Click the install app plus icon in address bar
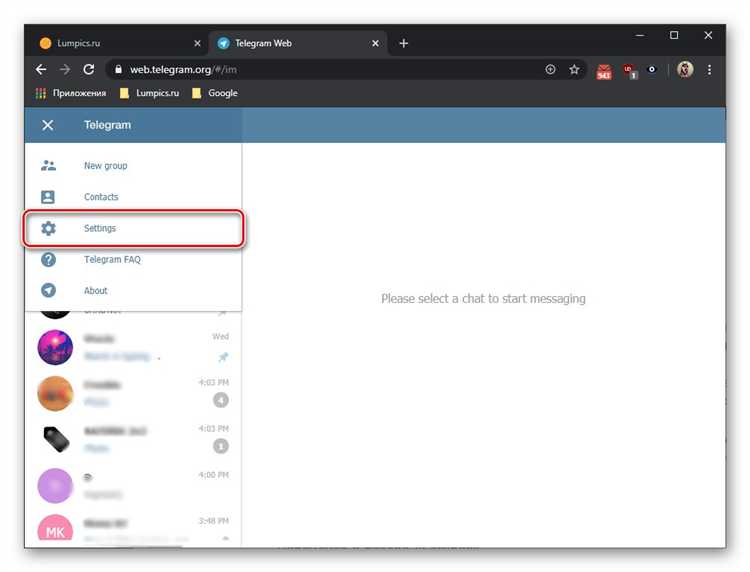 click(x=551, y=69)
